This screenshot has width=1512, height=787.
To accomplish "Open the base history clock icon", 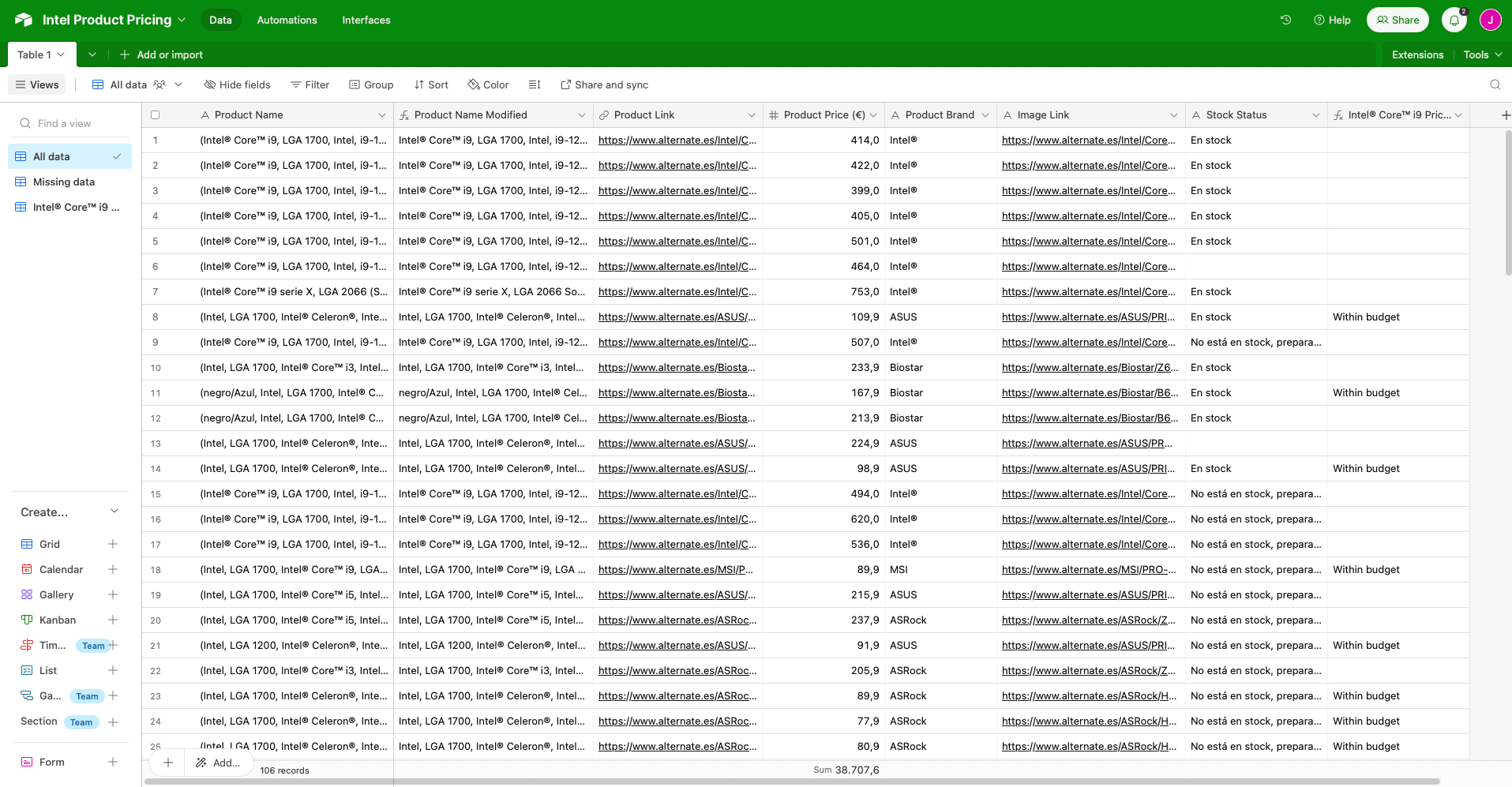I will 1285,20.
